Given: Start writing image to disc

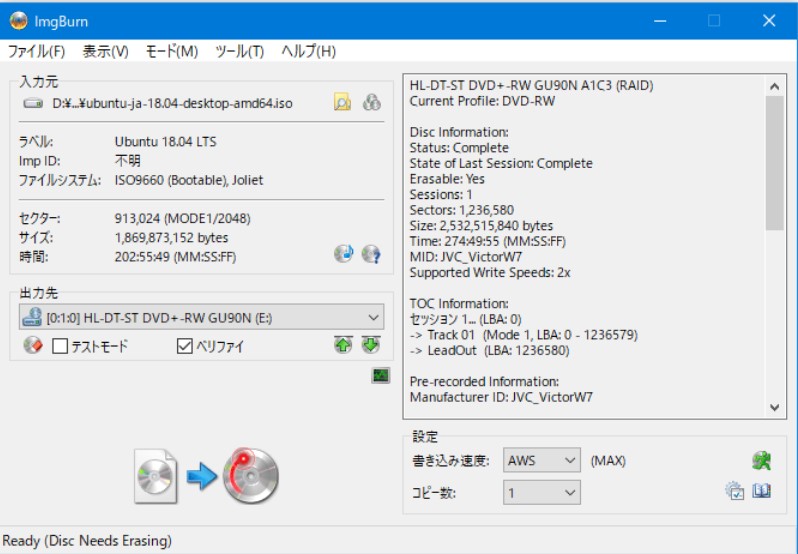Looking at the screenshot, I should point(206,476).
